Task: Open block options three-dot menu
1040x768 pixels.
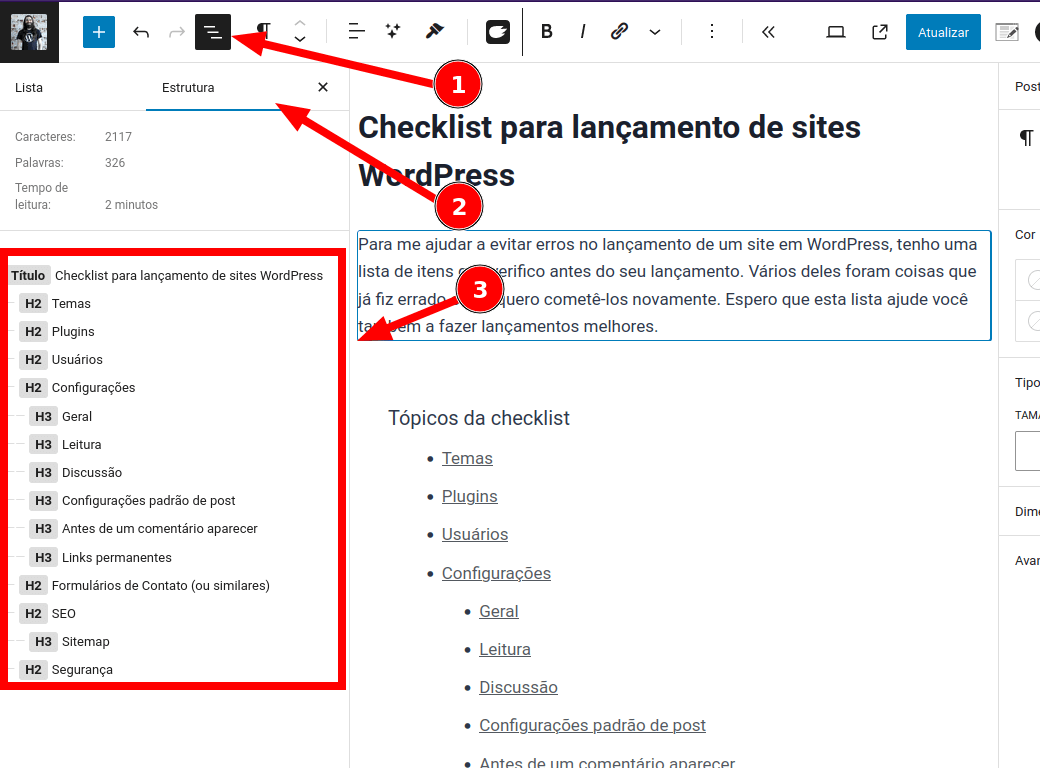Action: (x=712, y=32)
